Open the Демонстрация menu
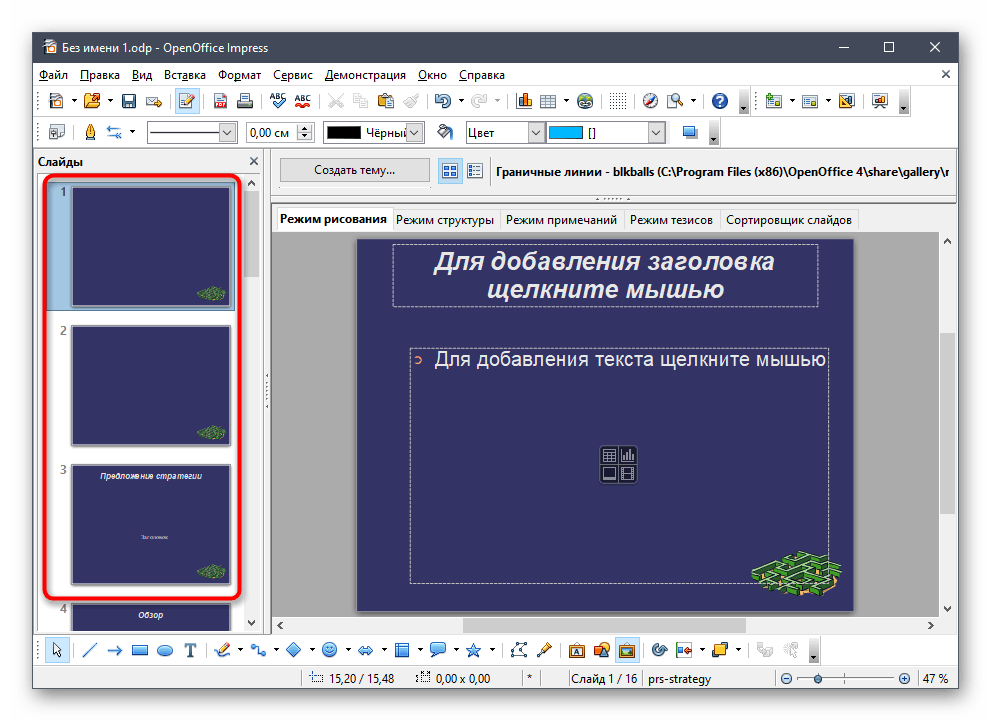The height and width of the screenshot is (721, 991). click(365, 75)
